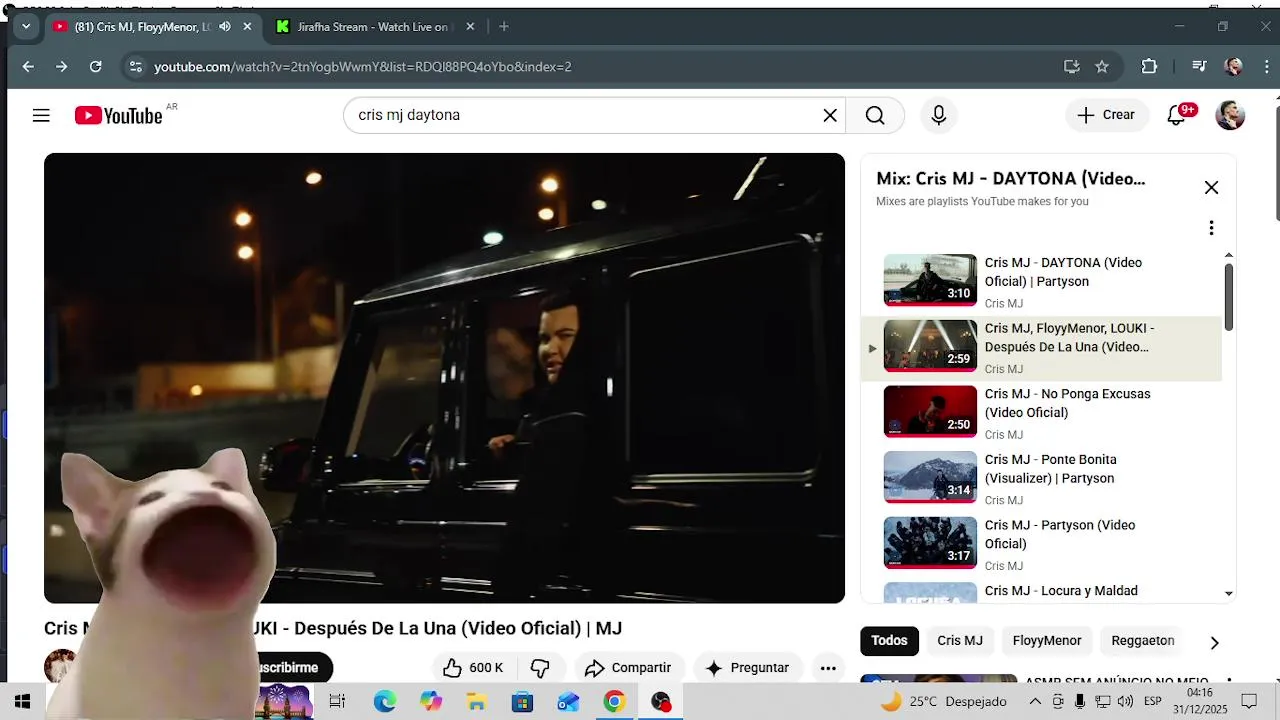Clear the search box with the X

[830, 115]
